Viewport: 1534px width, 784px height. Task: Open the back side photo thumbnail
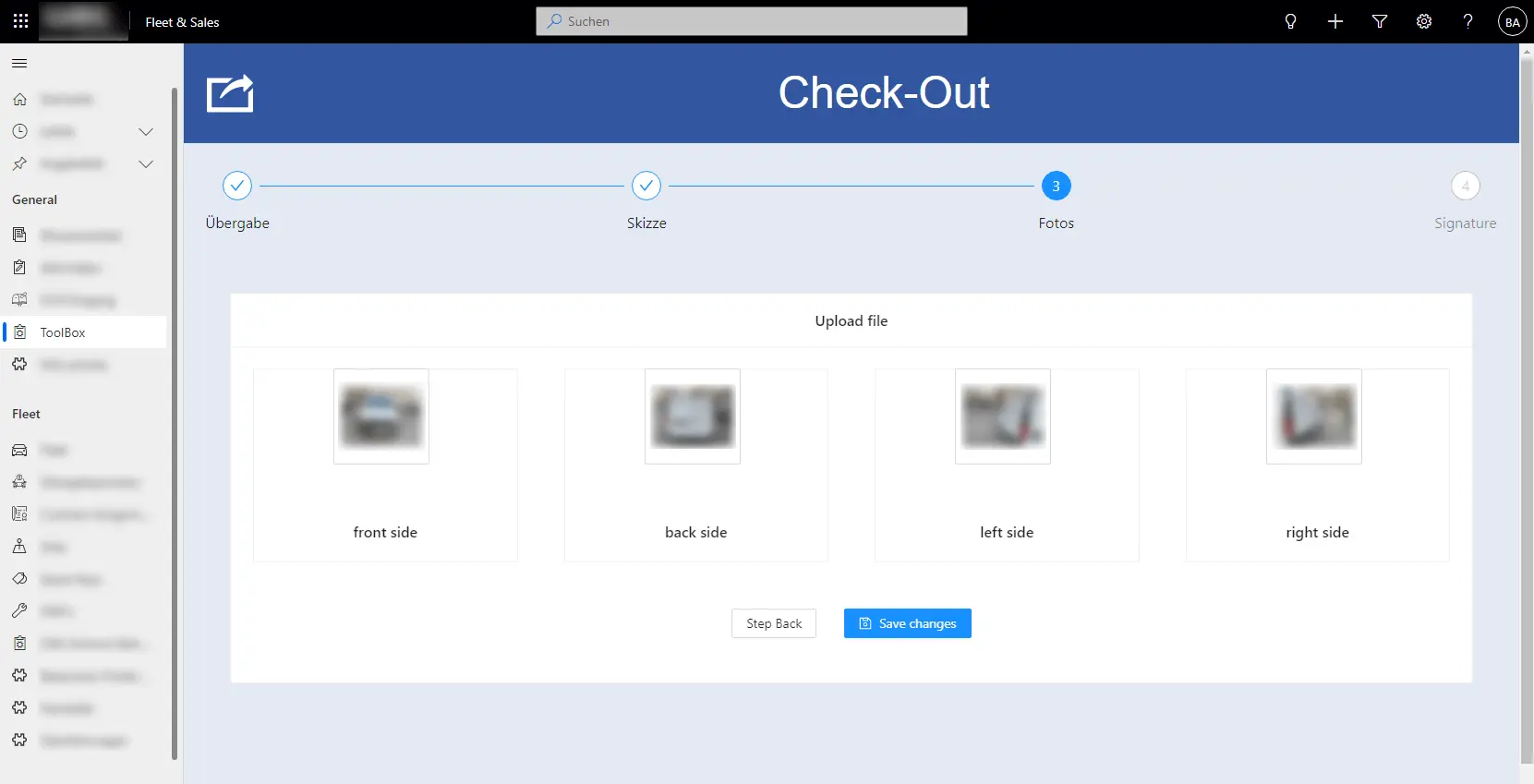point(693,416)
